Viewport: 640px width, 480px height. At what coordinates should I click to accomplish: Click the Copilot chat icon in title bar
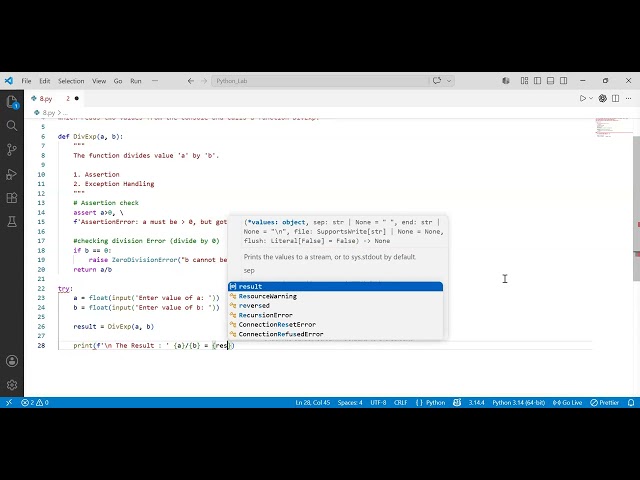click(x=437, y=81)
